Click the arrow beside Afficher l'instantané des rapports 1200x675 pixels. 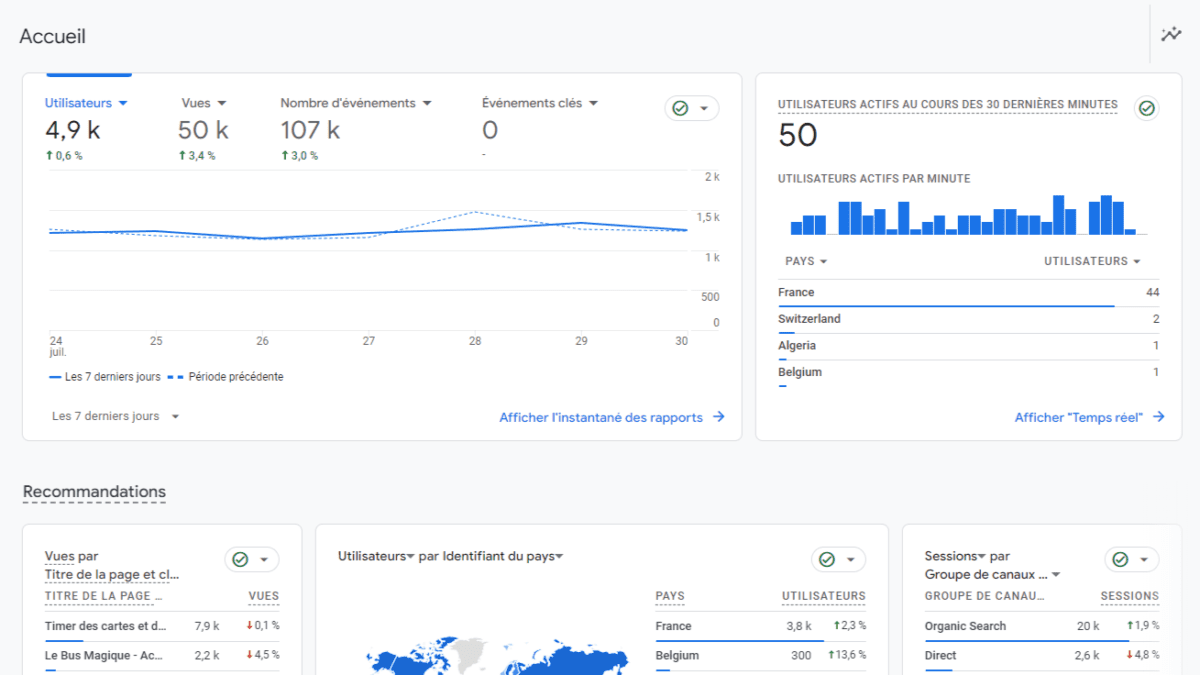(719, 417)
